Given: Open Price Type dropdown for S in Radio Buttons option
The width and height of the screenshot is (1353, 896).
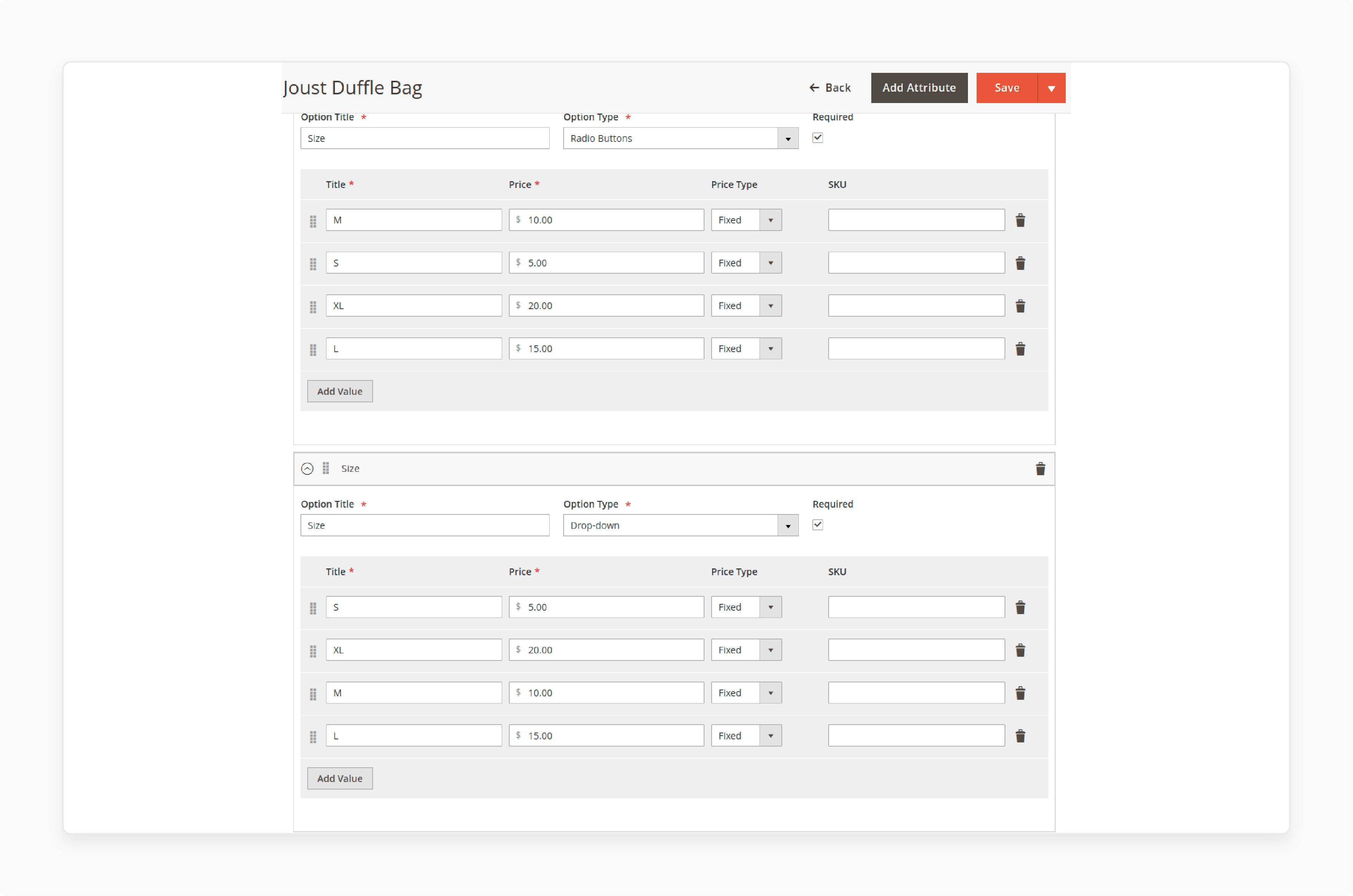Looking at the screenshot, I should pos(746,263).
